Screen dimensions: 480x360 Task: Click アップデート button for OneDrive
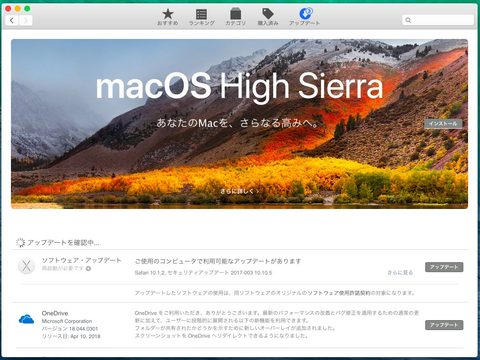[x=444, y=325]
